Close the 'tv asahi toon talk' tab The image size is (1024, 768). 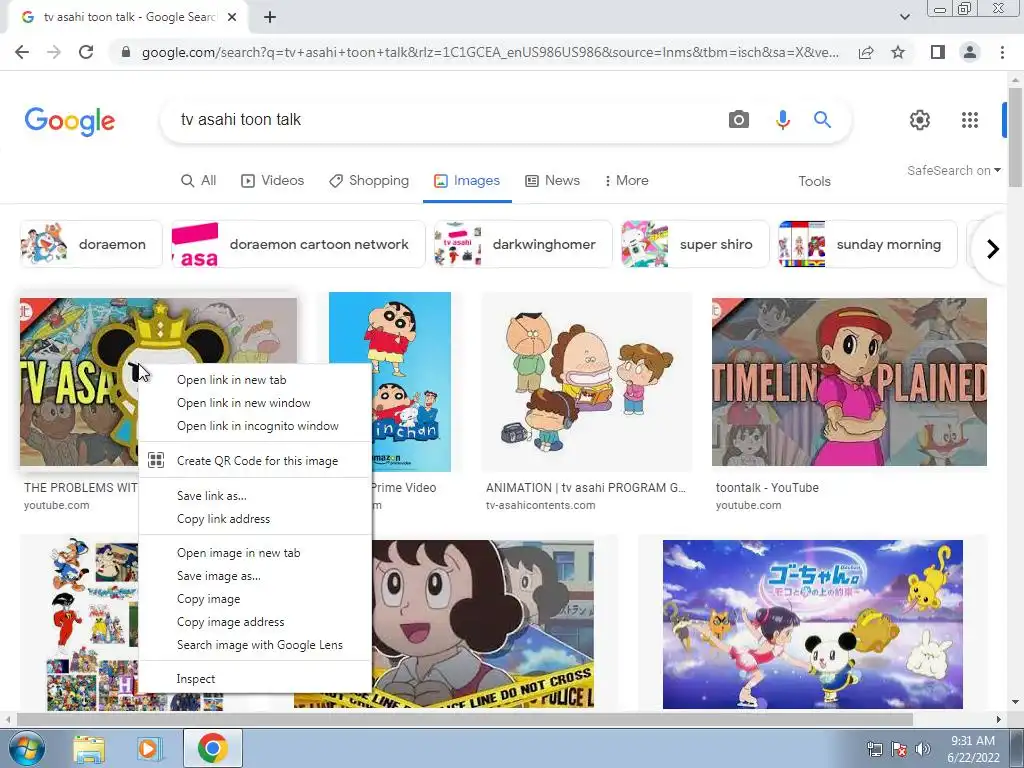(232, 18)
